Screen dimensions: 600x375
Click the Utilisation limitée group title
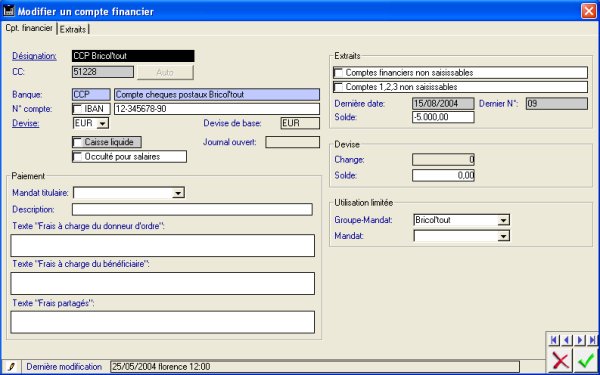tap(364, 203)
